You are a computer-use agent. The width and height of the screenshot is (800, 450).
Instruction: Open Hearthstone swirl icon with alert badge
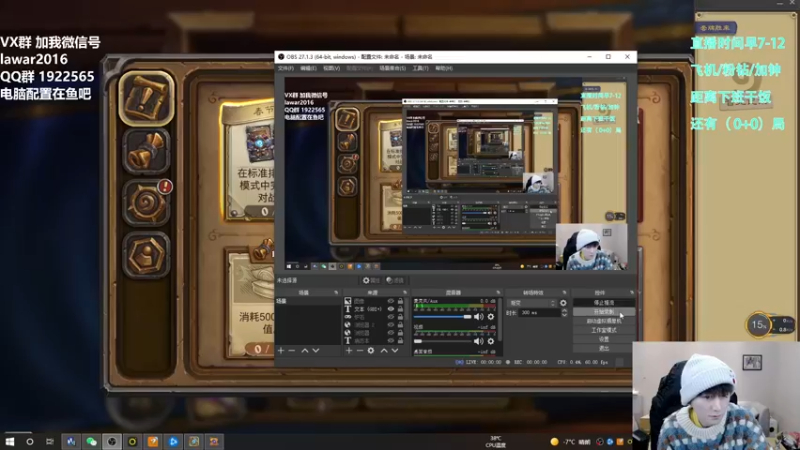[146, 203]
